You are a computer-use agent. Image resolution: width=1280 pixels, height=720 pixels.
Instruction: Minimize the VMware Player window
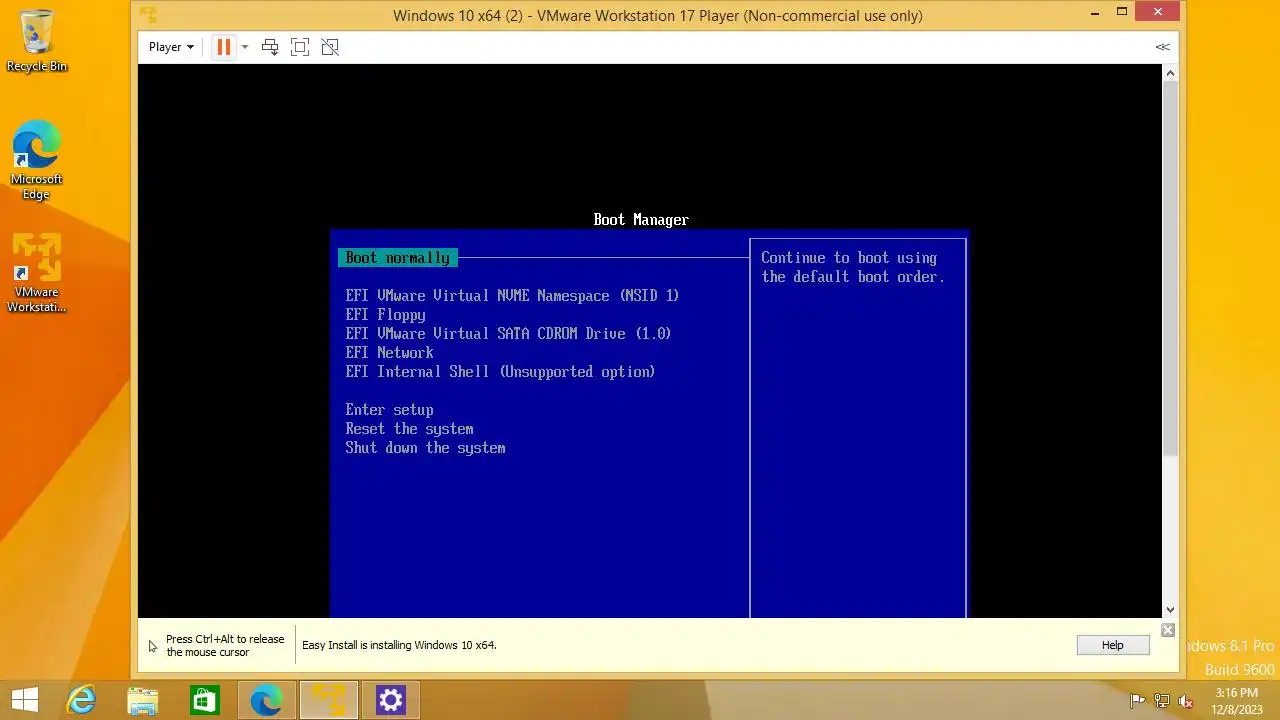tap(1093, 12)
